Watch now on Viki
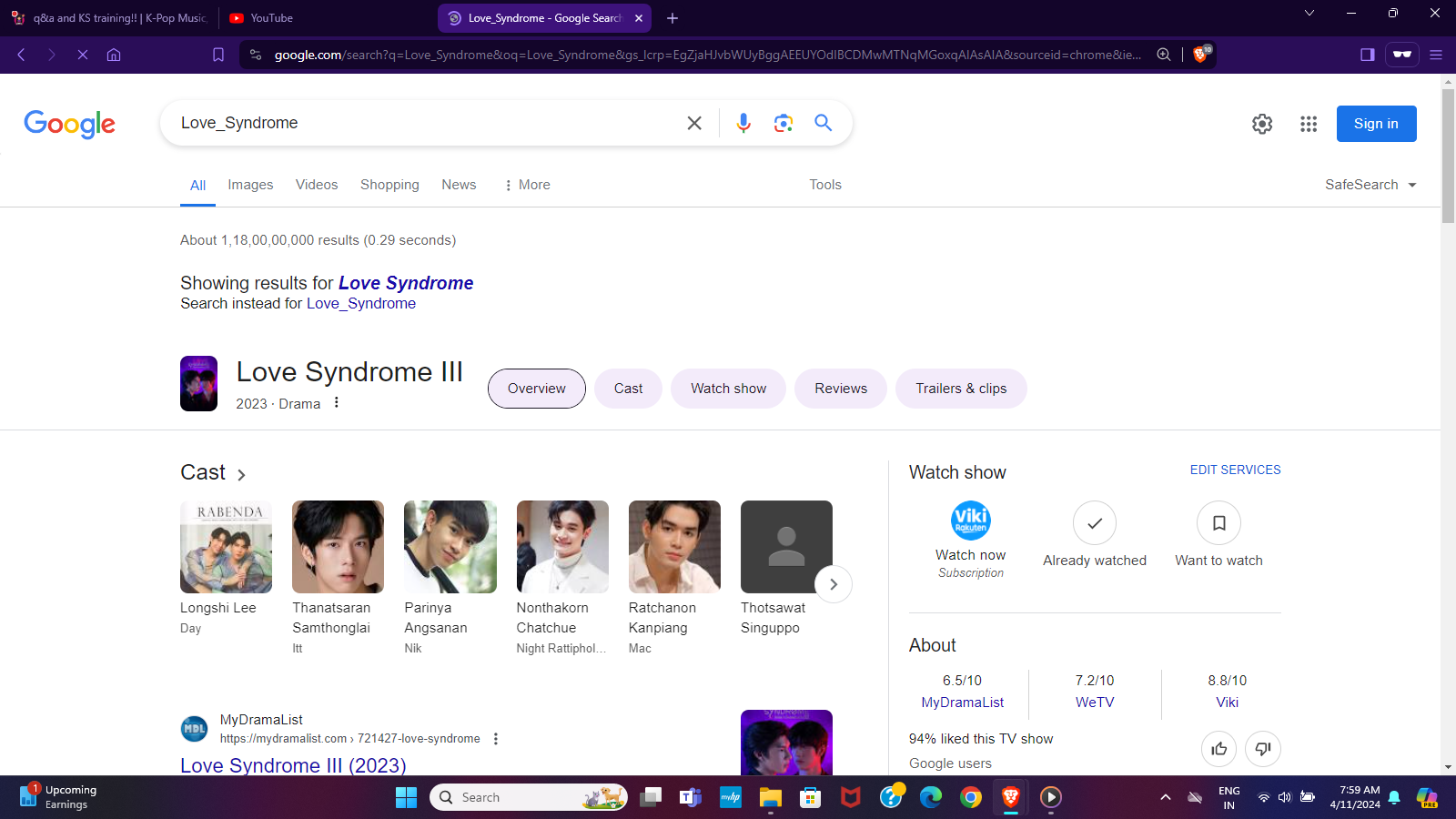The height and width of the screenshot is (819, 1456). tap(971, 540)
